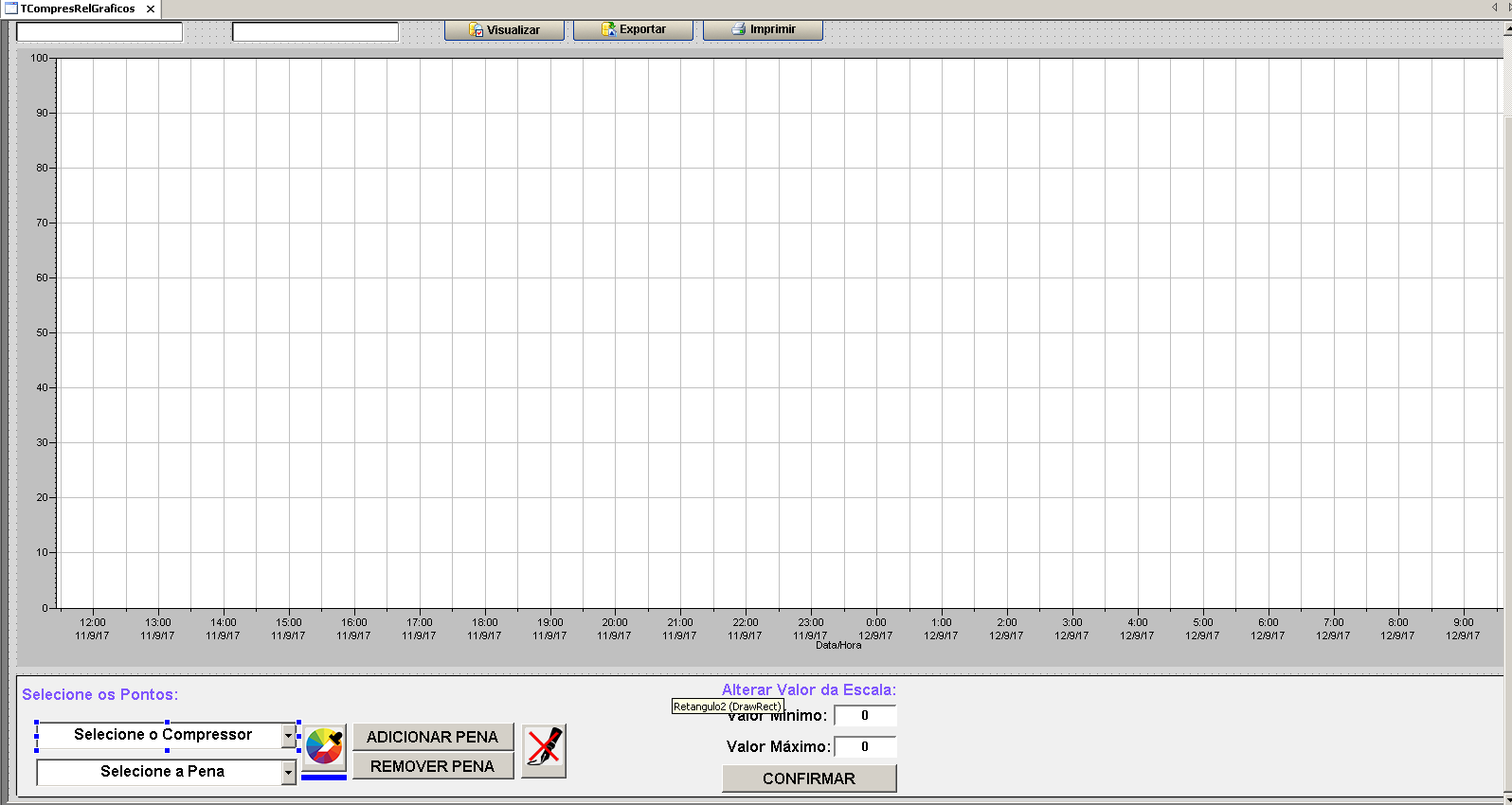Click the crossed-out pen icon
This screenshot has width=1512, height=805.
point(544,751)
